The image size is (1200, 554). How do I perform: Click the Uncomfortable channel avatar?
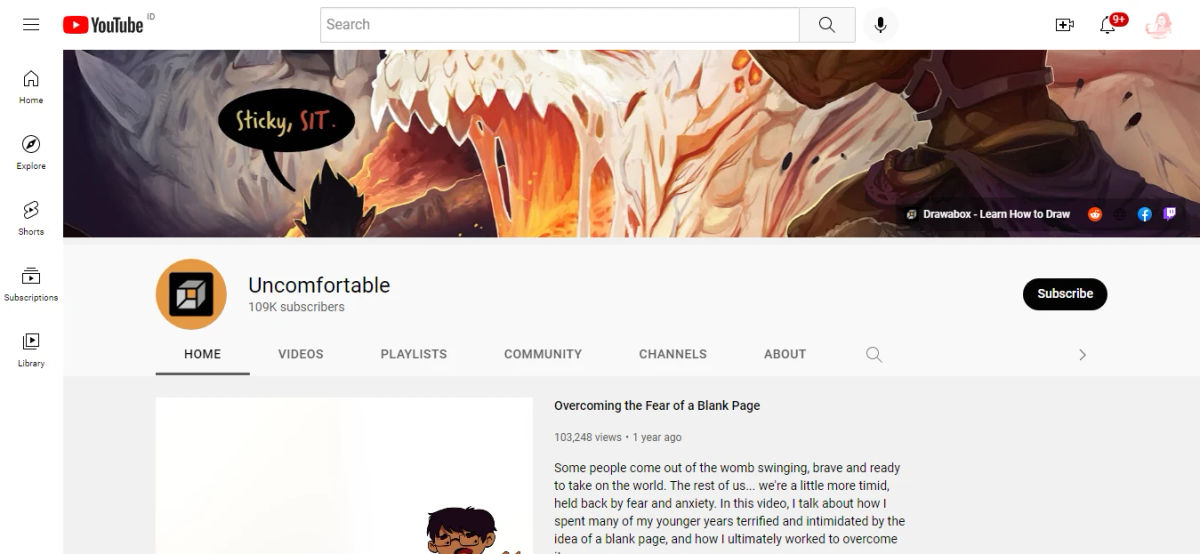pyautogui.click(x=191, y=294)
